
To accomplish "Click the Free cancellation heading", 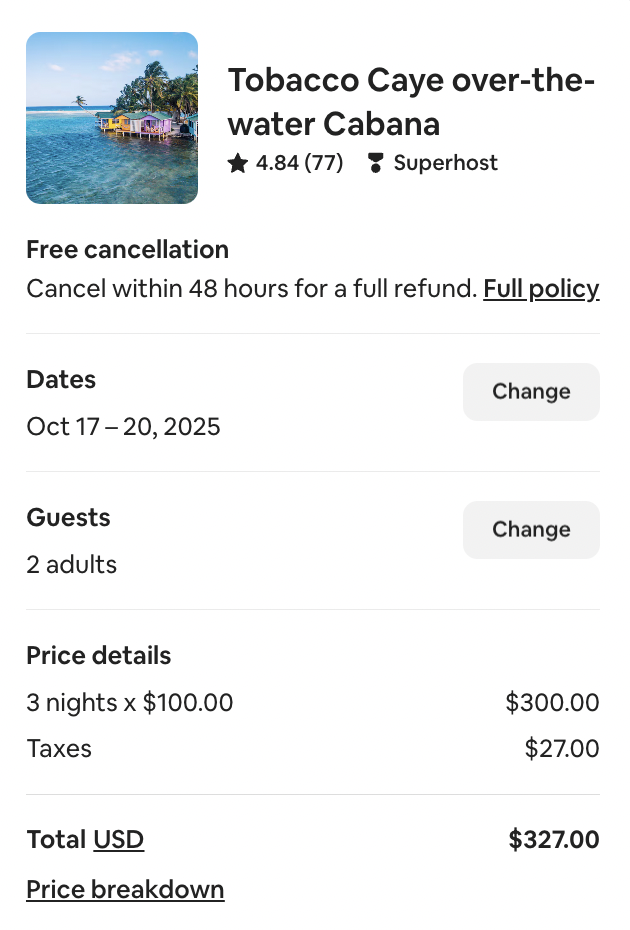I will (127, 250).
